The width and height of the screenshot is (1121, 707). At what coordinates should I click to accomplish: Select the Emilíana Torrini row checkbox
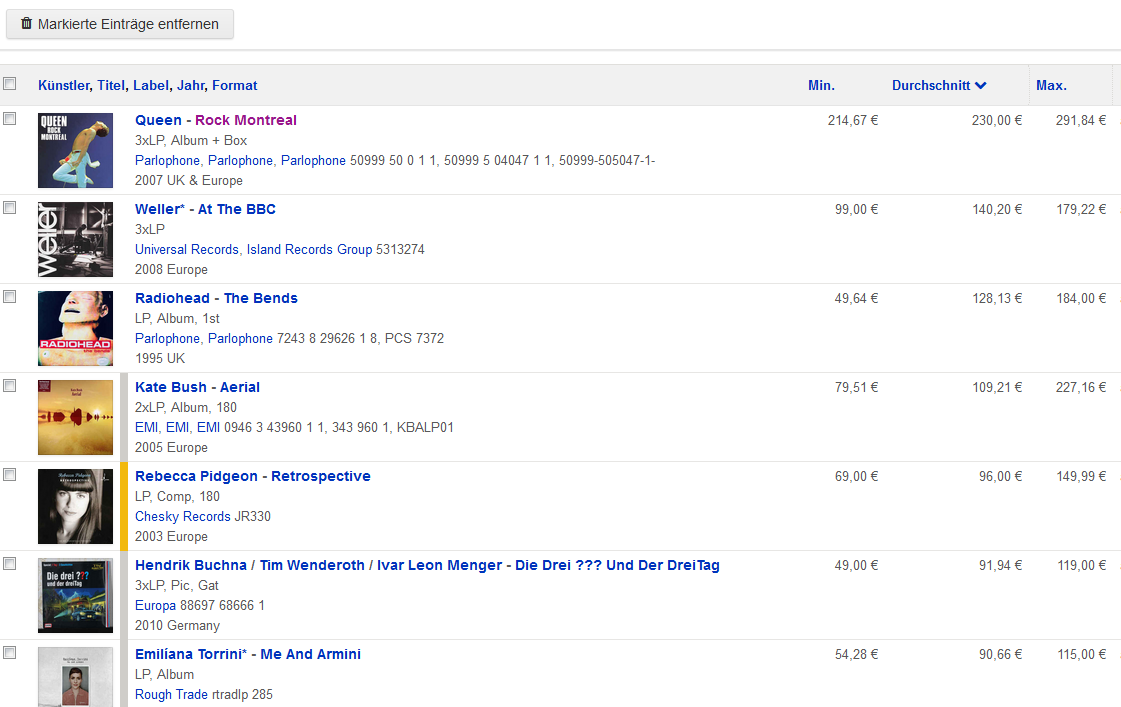point(9,653)
